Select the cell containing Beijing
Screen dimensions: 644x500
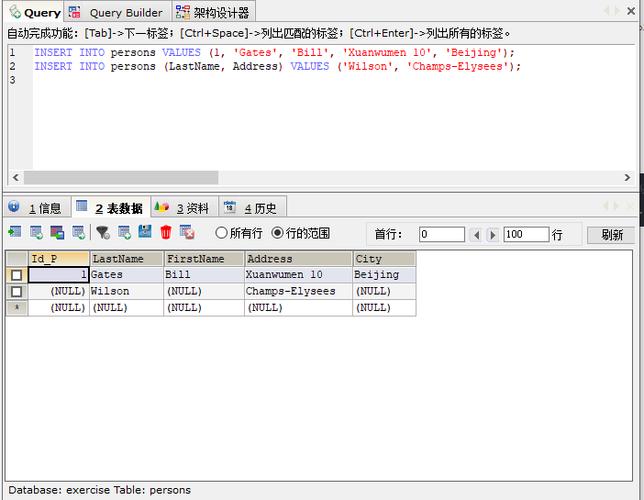[x=384, y=275]
